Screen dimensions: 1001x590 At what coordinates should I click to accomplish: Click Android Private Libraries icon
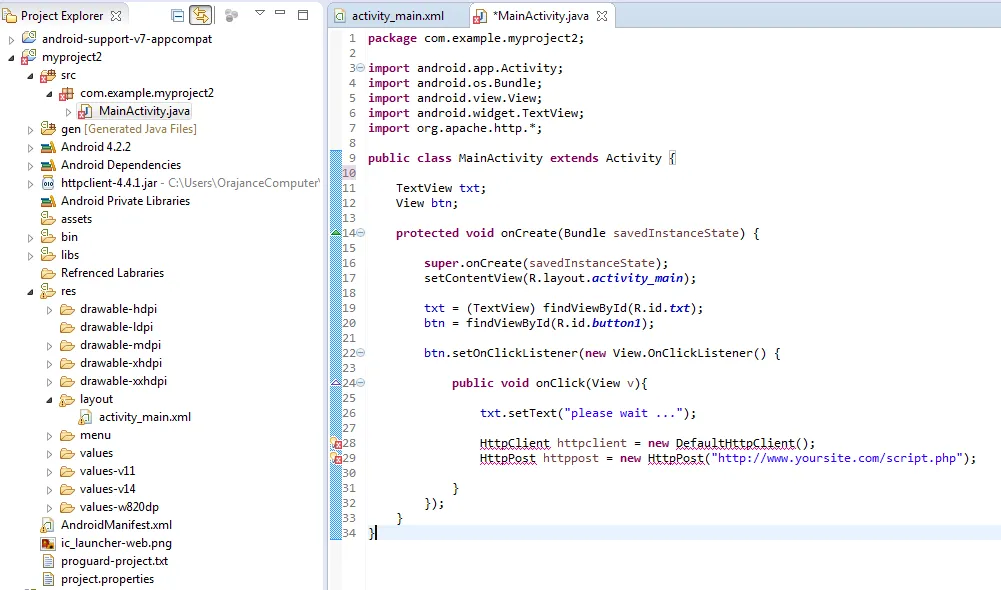click(x=48, y=201)
